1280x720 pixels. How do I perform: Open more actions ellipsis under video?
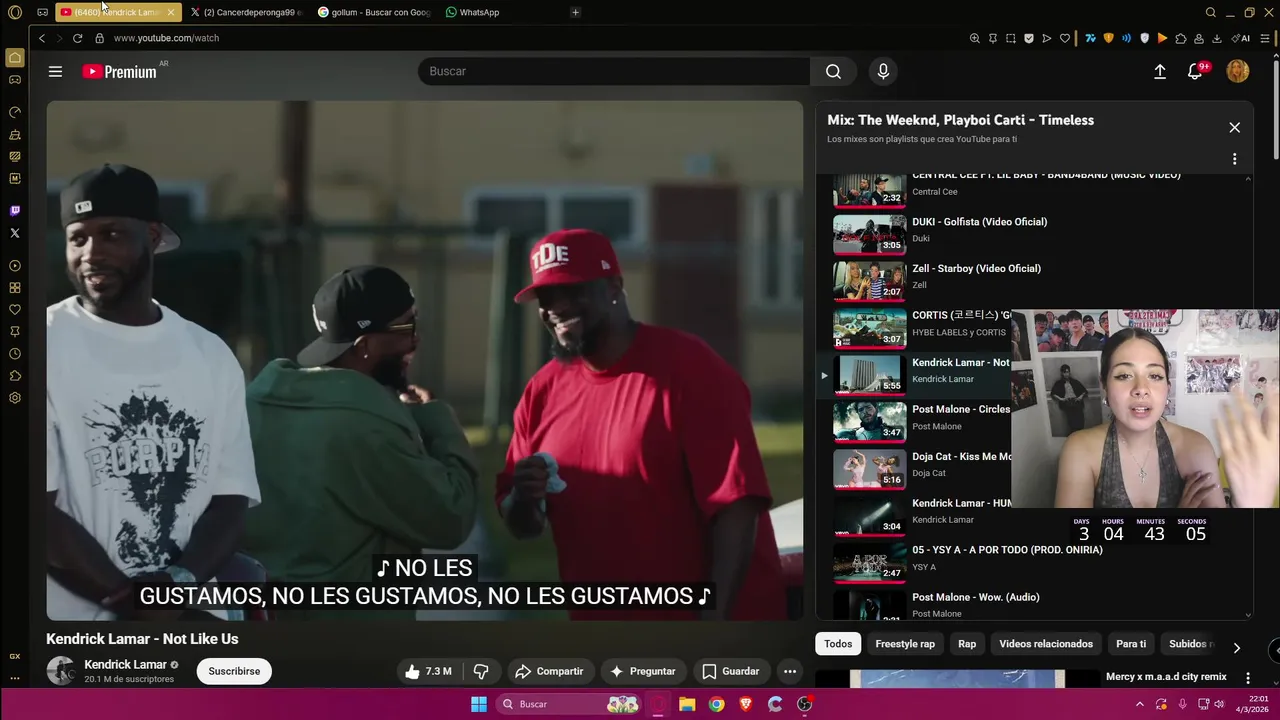[790, 671]
